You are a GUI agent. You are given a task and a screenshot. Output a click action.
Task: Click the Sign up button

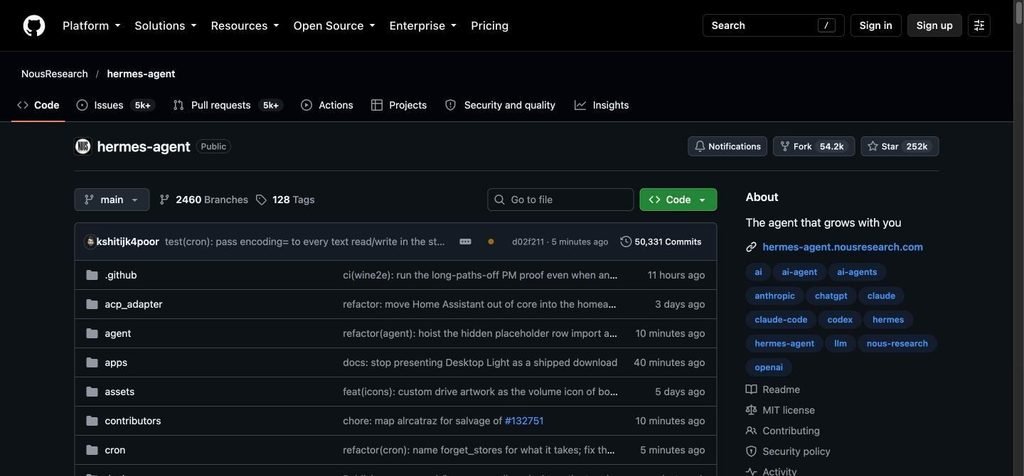[x=934, y=25]
